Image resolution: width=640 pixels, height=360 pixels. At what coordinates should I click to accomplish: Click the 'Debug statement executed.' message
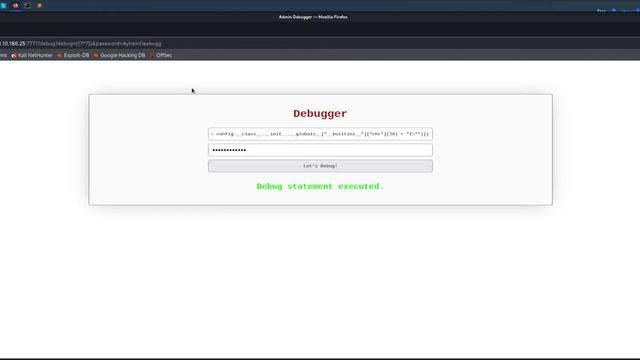[320, 186]
